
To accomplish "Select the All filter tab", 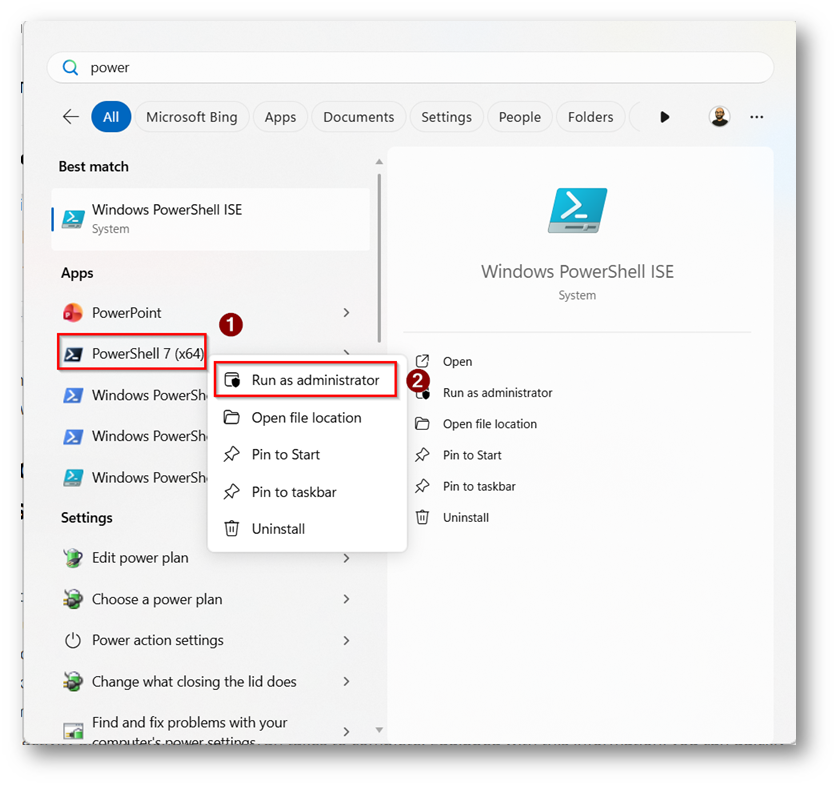I will tap(111, 116).
